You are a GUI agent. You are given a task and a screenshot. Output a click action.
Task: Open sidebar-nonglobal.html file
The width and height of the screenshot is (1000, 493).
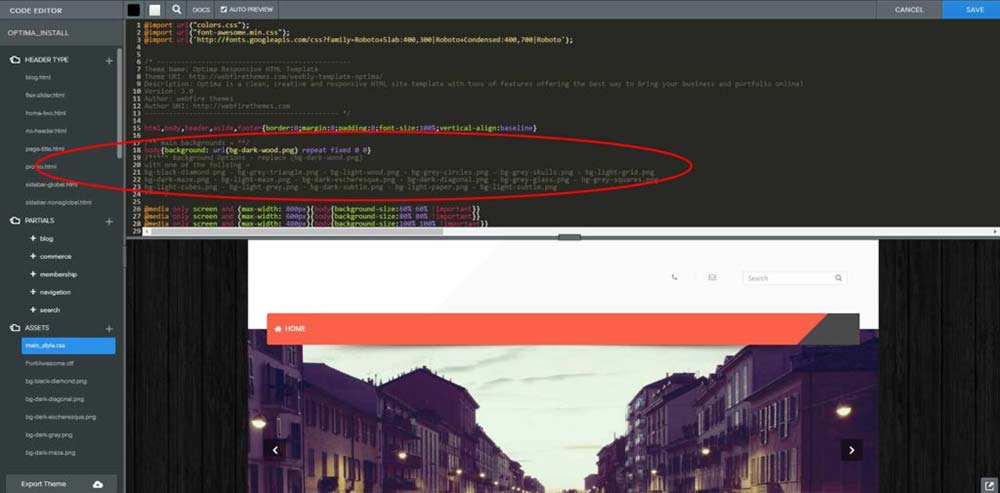coord(58,202)
